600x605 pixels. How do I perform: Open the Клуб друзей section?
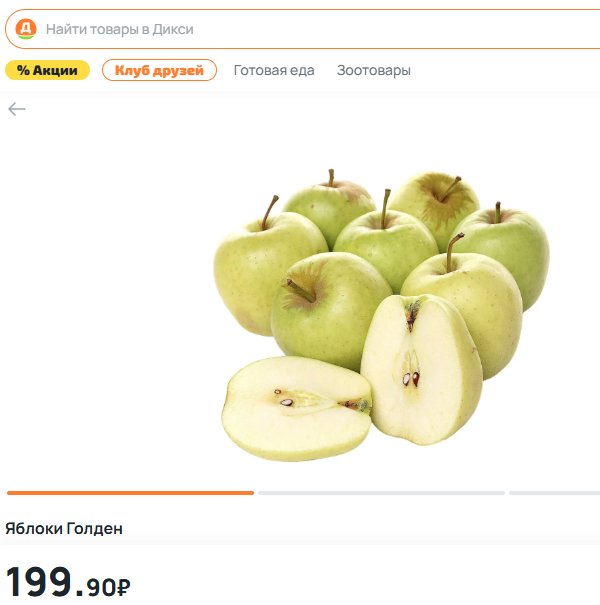coord(159,70)
